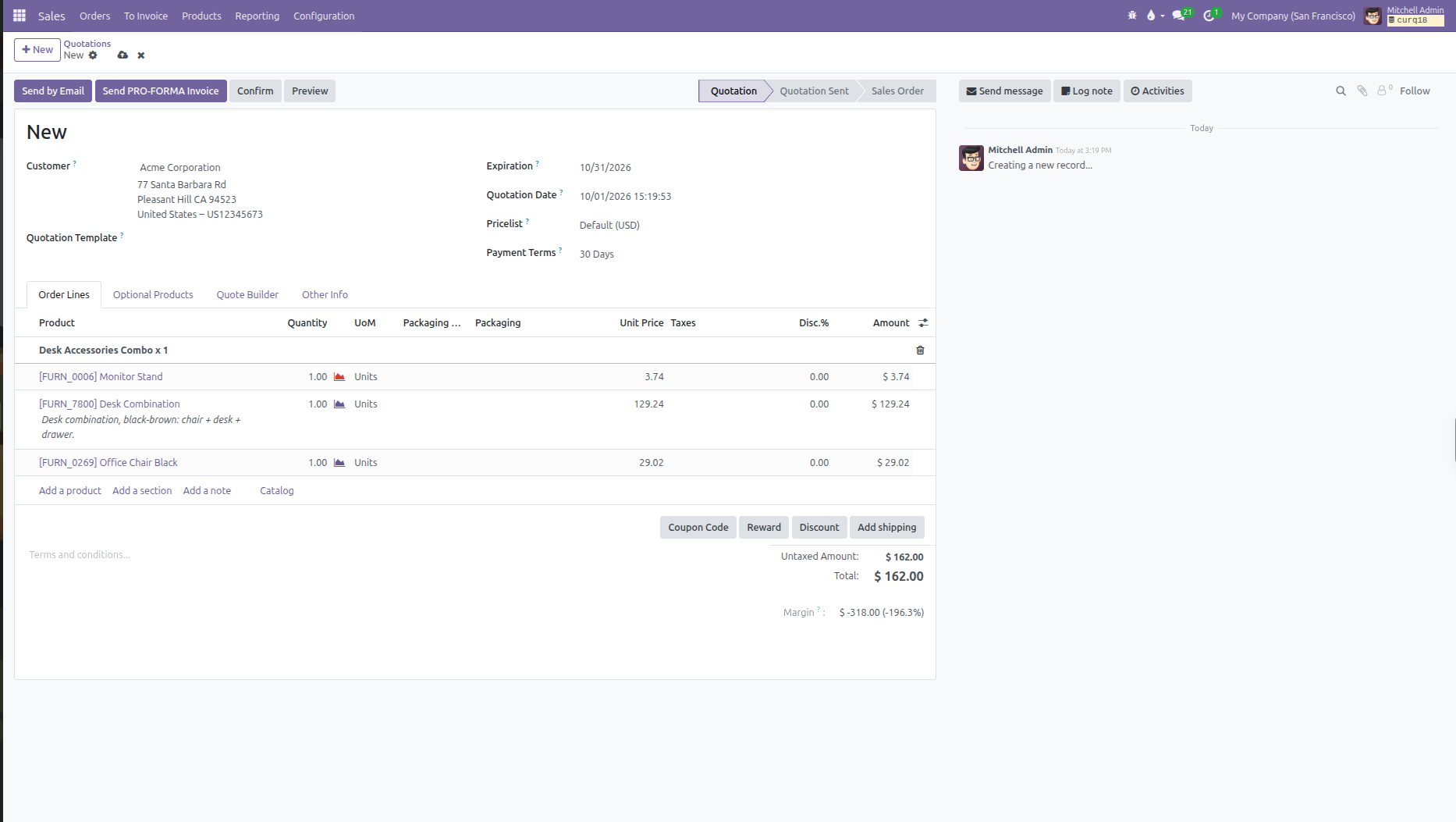Screen dimensions: 1456x822
Task: Open the activities clock icon
Action: [x=1210, y=15]
